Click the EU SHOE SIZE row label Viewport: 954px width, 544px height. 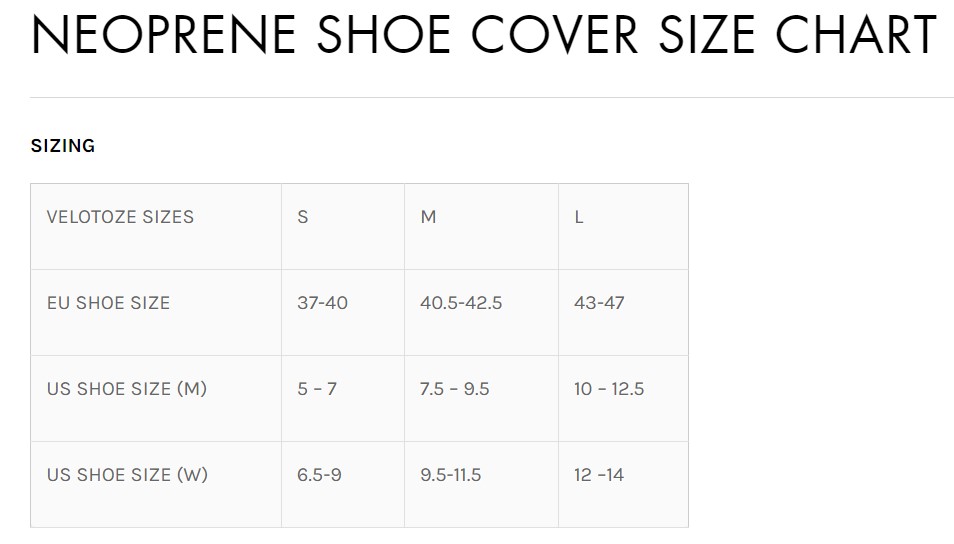tap(108, 303)
